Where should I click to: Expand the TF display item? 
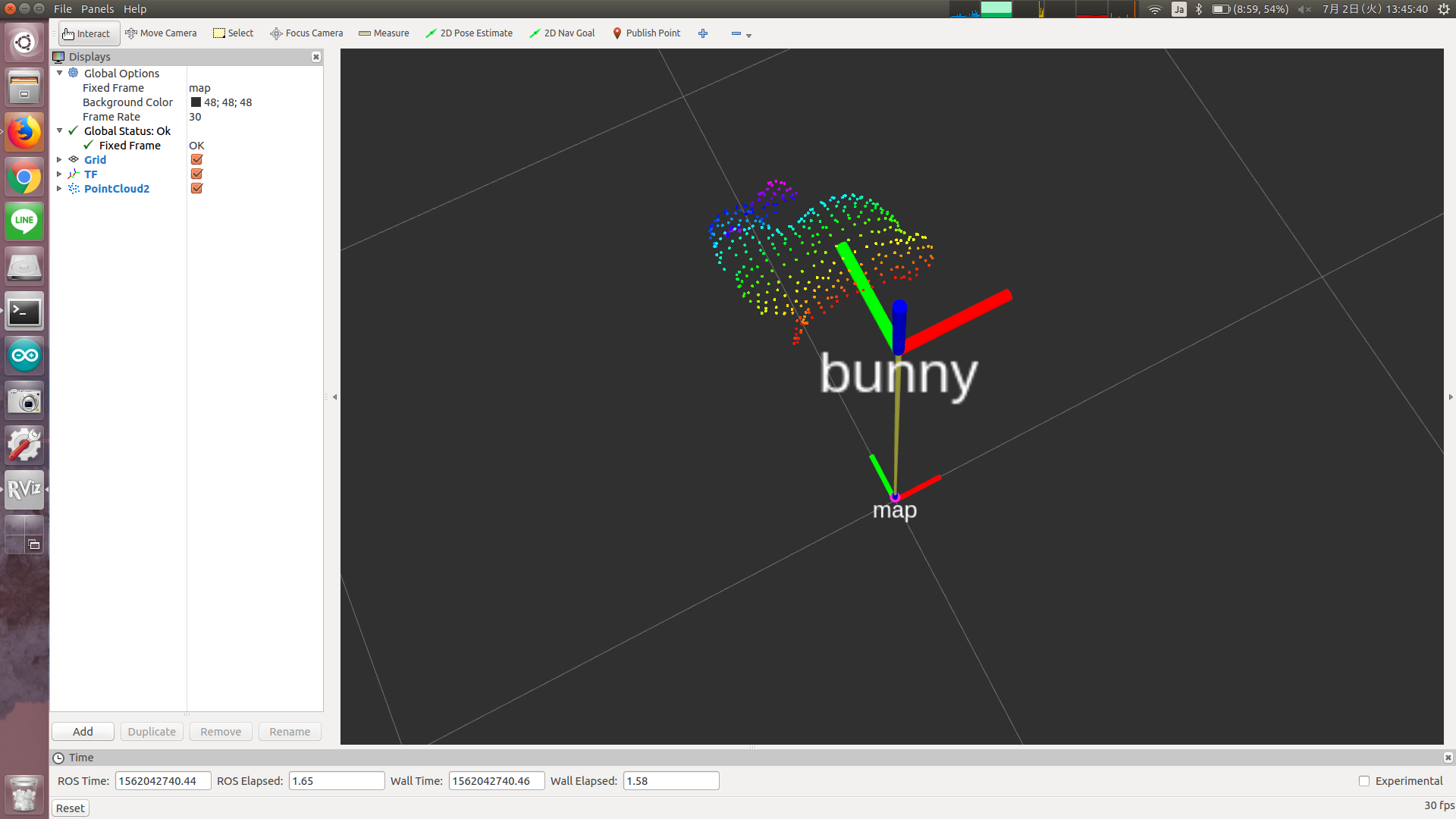point(60,174)
